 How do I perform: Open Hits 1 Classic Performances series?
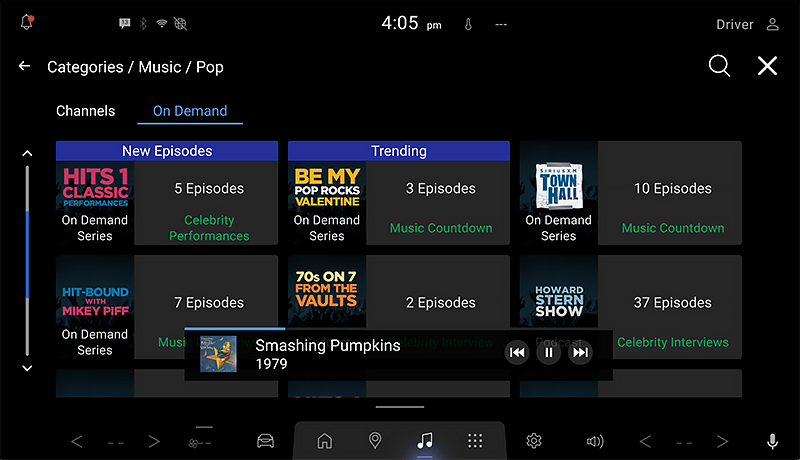click(x=95, y=203)
